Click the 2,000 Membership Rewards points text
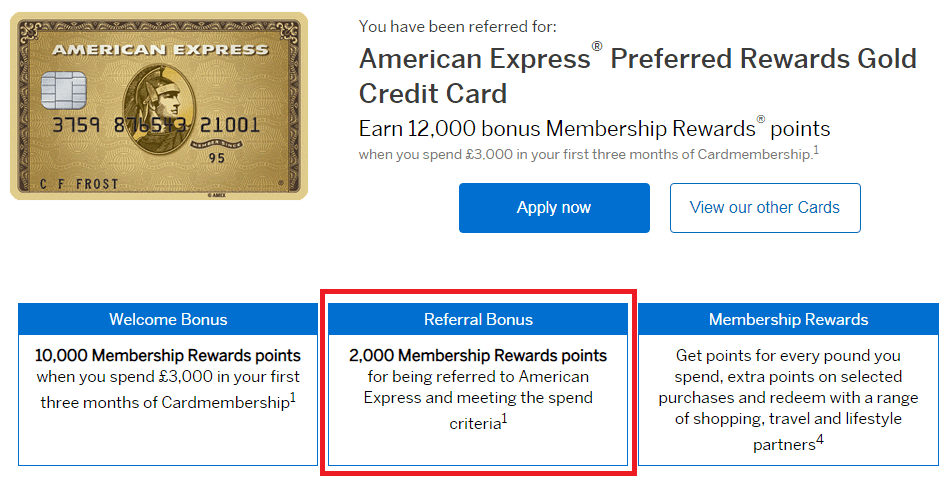The height and width of the screenshot is (489, 952). tap(478, 355)
